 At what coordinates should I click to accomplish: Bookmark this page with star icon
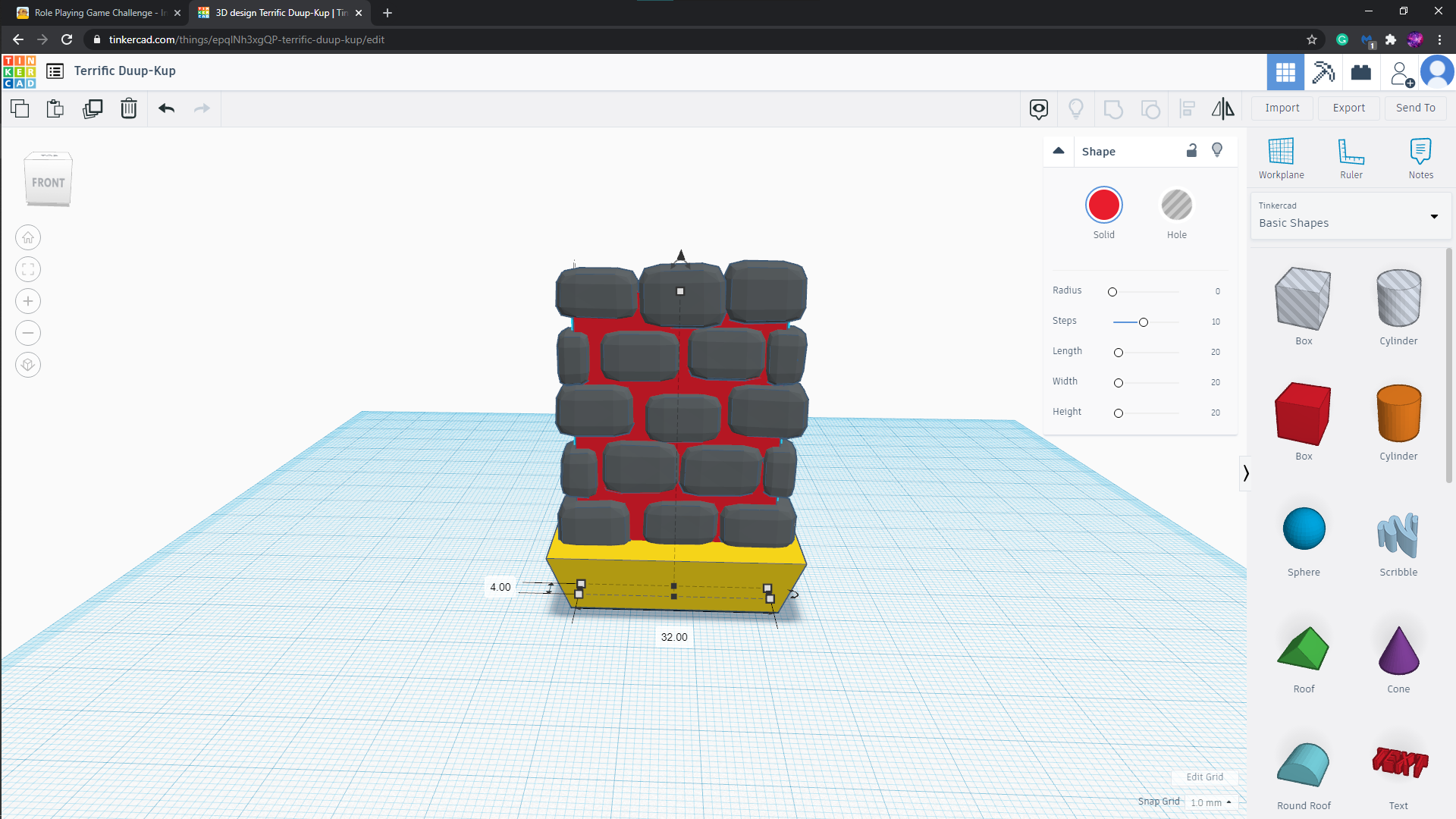[1312, 39]
